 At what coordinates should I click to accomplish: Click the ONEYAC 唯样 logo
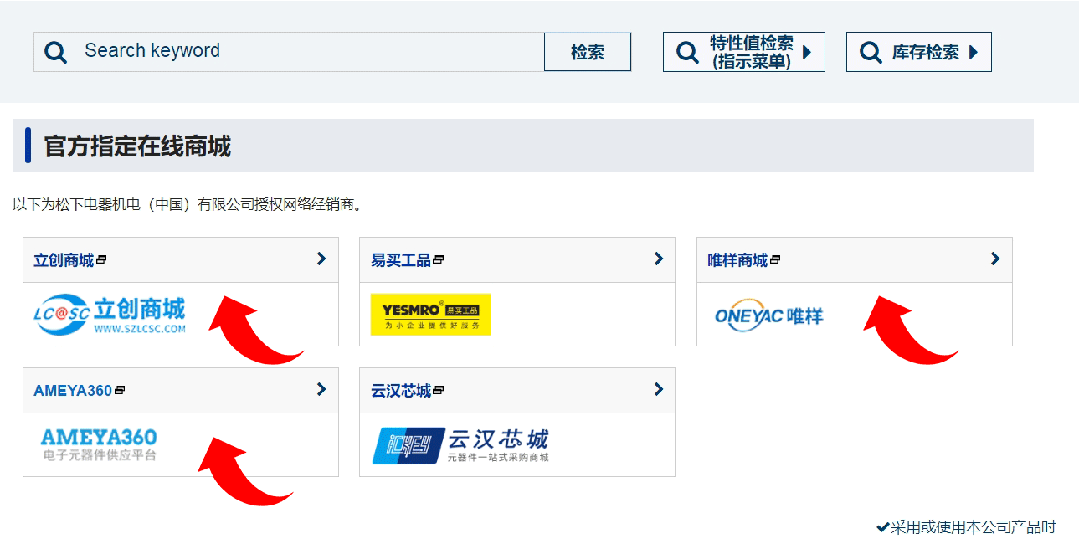[768, 316]
